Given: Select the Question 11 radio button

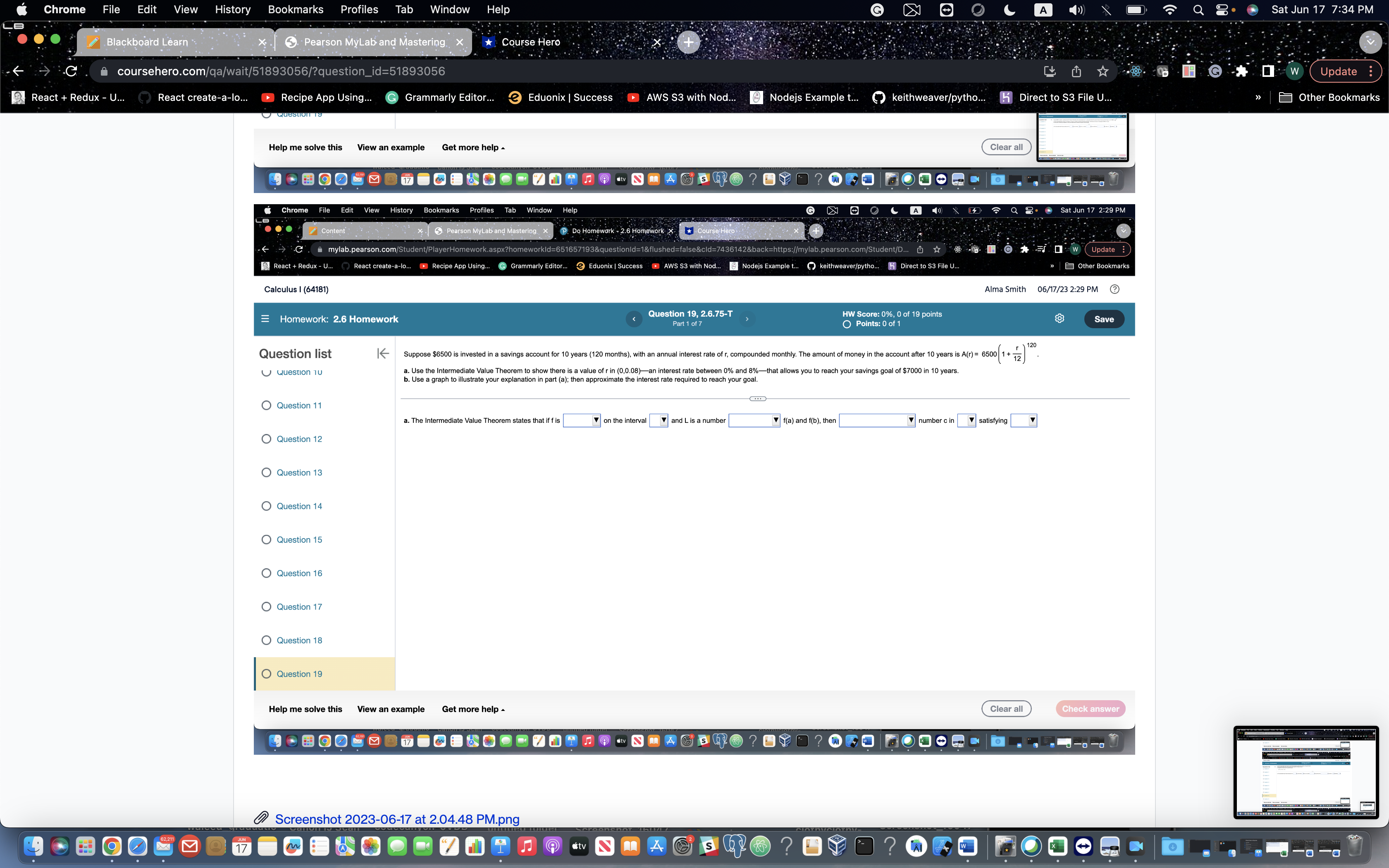Looking at the screenshot, I should (266, 405).
